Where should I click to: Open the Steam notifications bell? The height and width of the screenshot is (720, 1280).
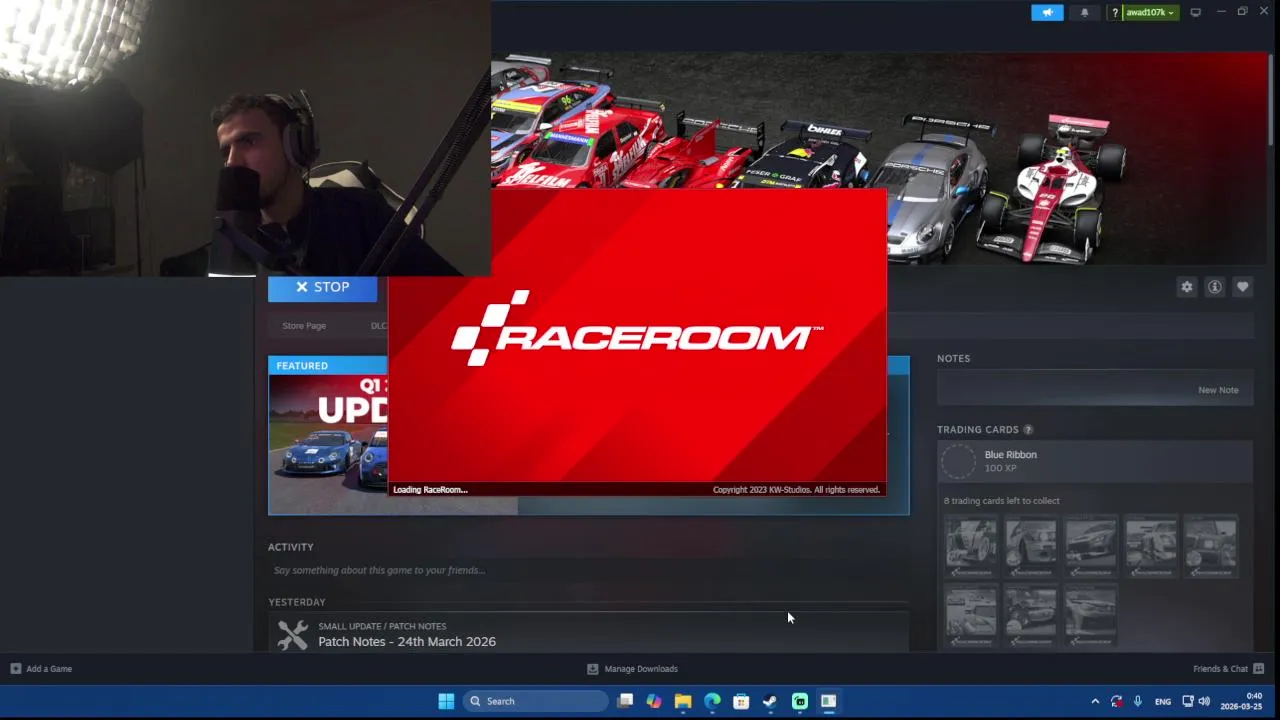pos(1084,12)
